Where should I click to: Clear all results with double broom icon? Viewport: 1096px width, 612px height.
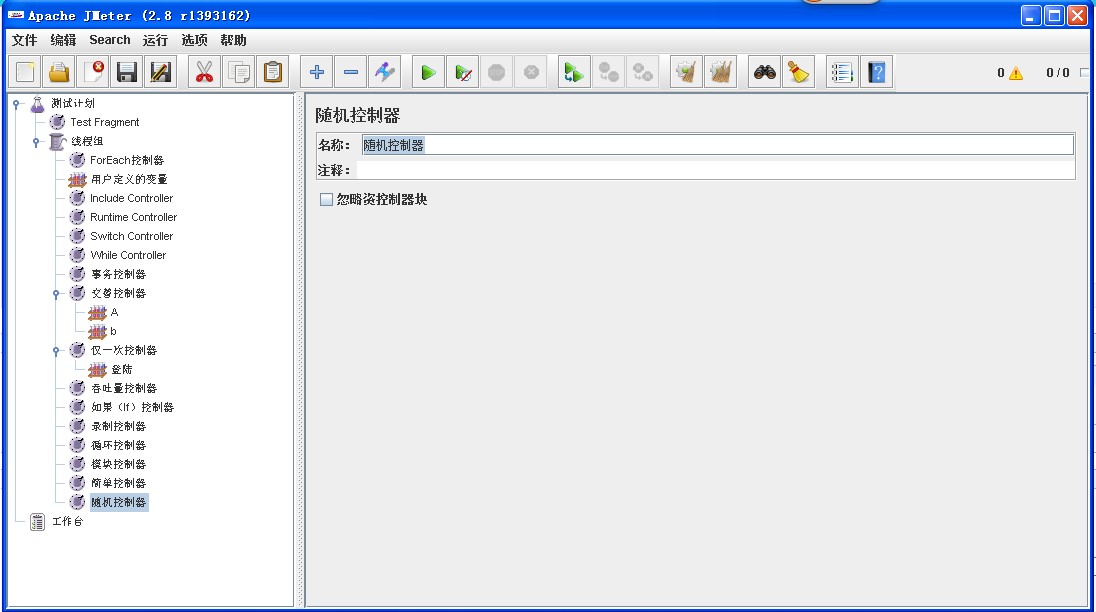pyautogui.click(x=721, y=72)
